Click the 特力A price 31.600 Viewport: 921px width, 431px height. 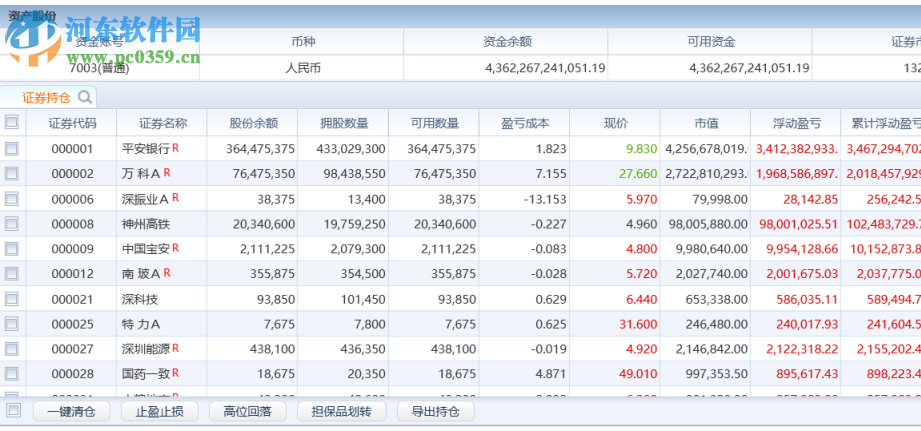click(x=638, y=324)
